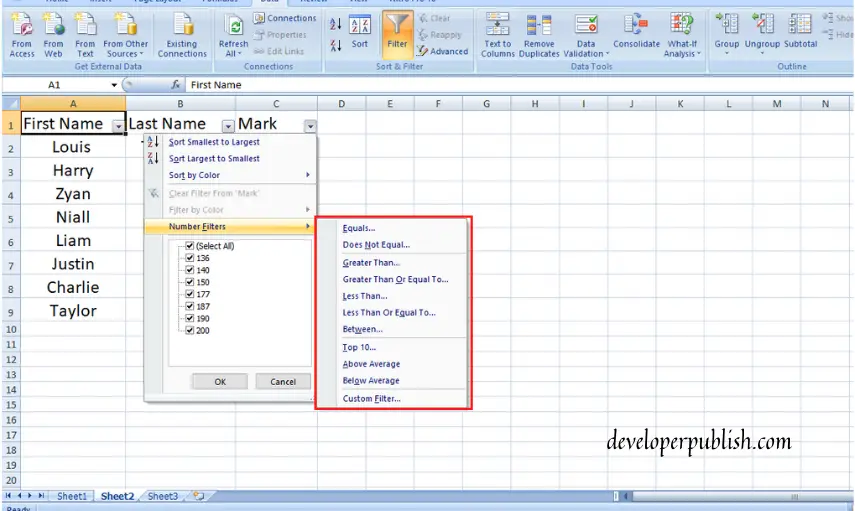Toggle the Filter funnel button

coord(397,34)
